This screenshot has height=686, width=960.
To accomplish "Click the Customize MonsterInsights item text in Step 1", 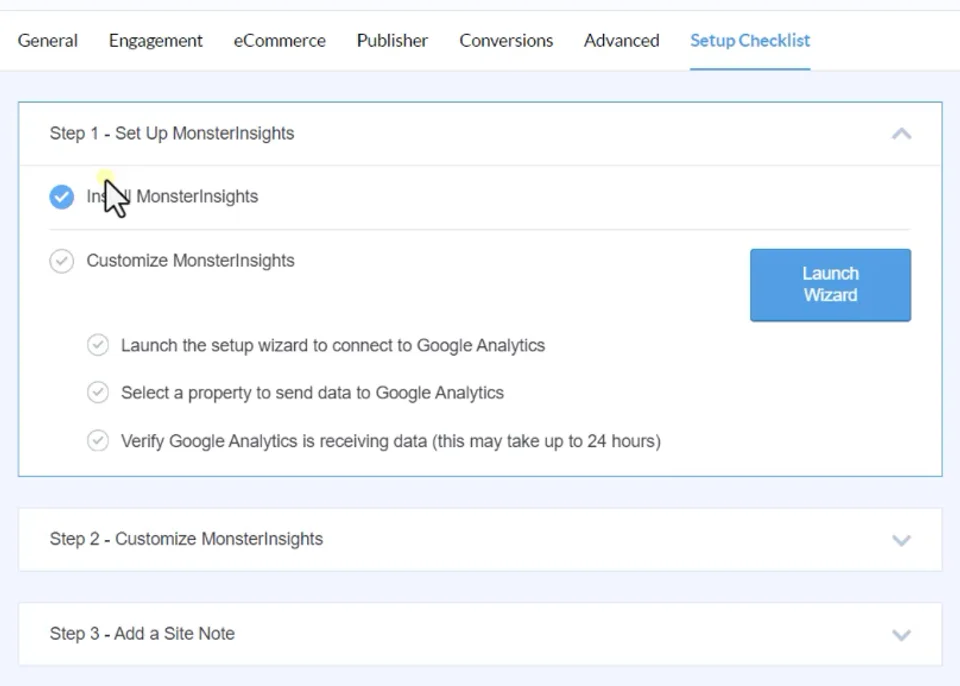I will (x=190, y=261).
